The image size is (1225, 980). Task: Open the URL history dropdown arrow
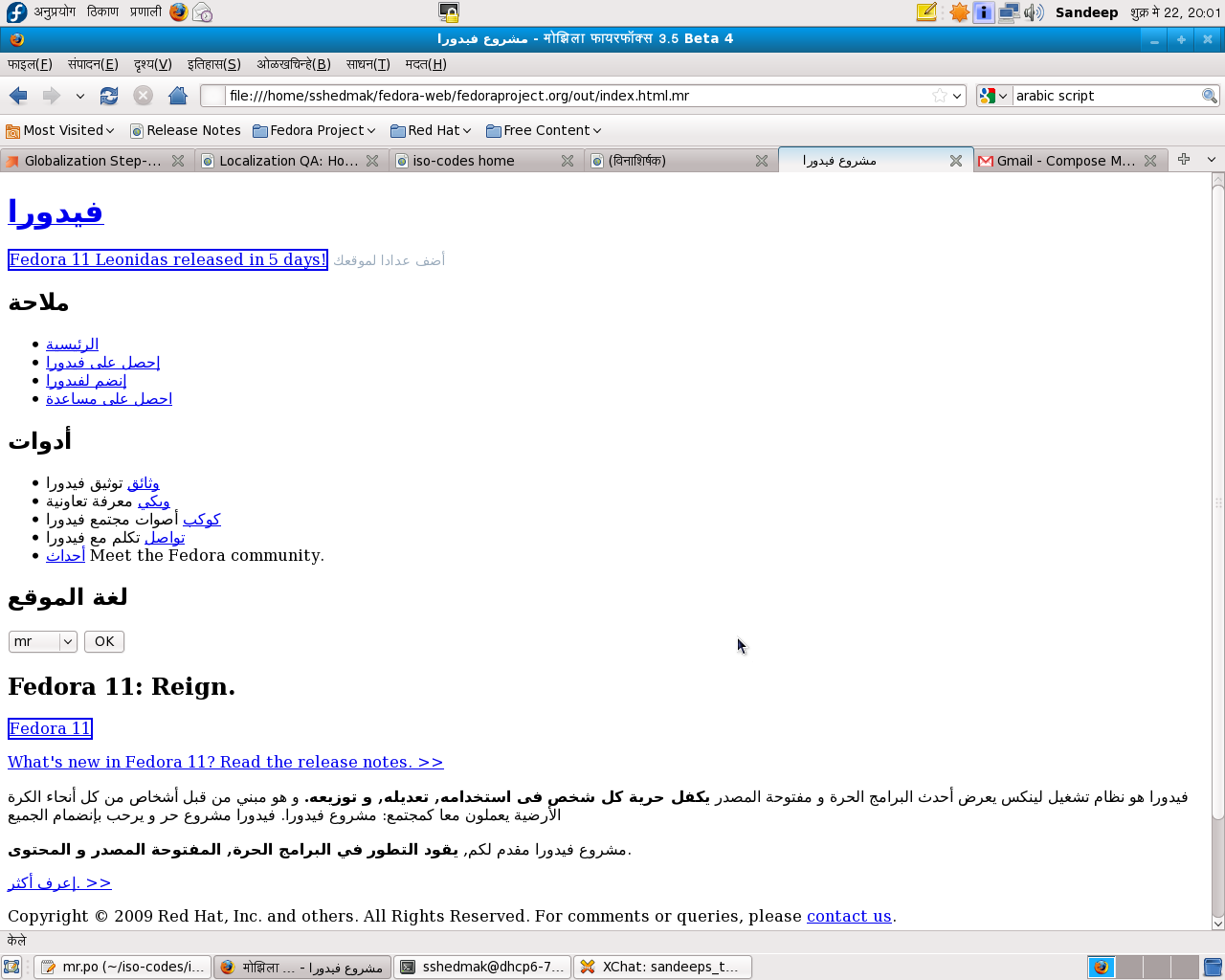tap(957, 96)
